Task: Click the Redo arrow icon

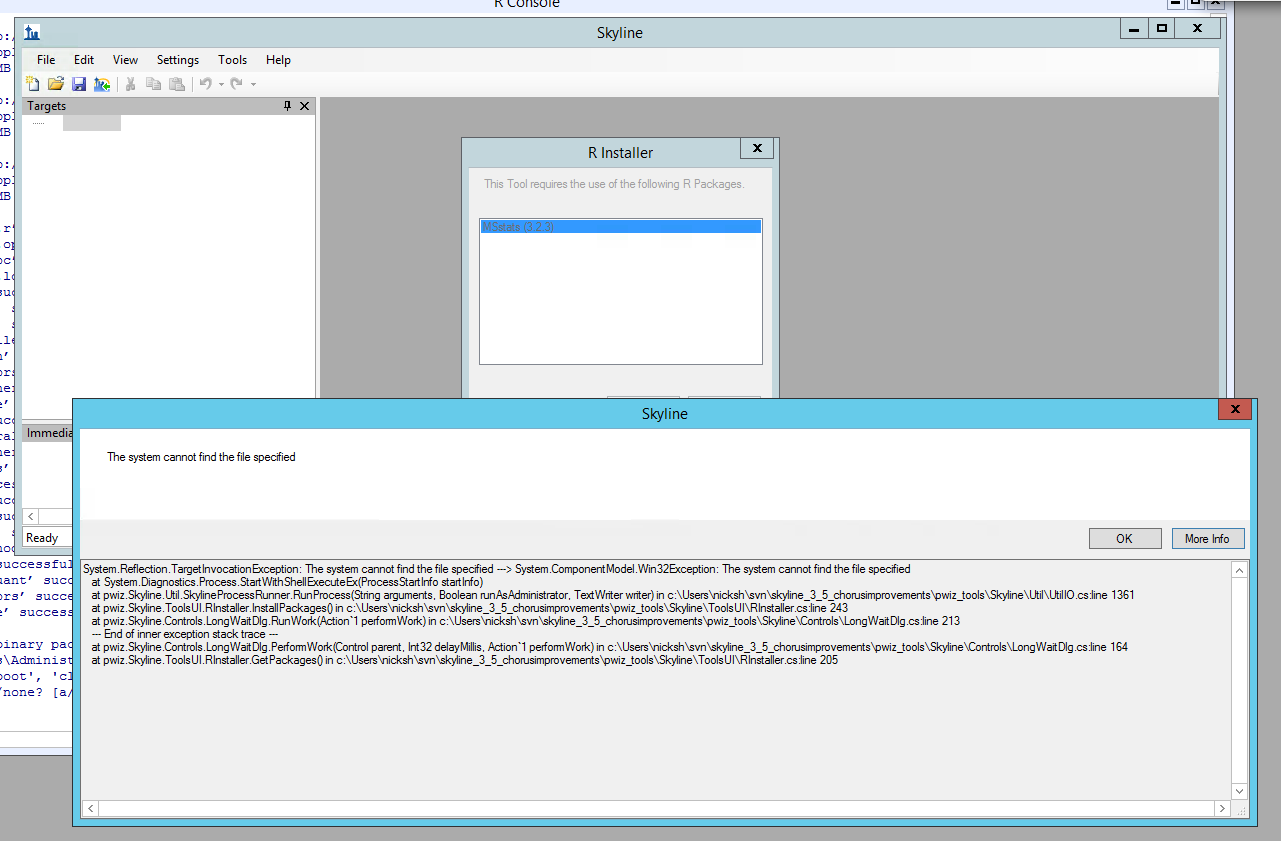Action: tap(237, 85)
